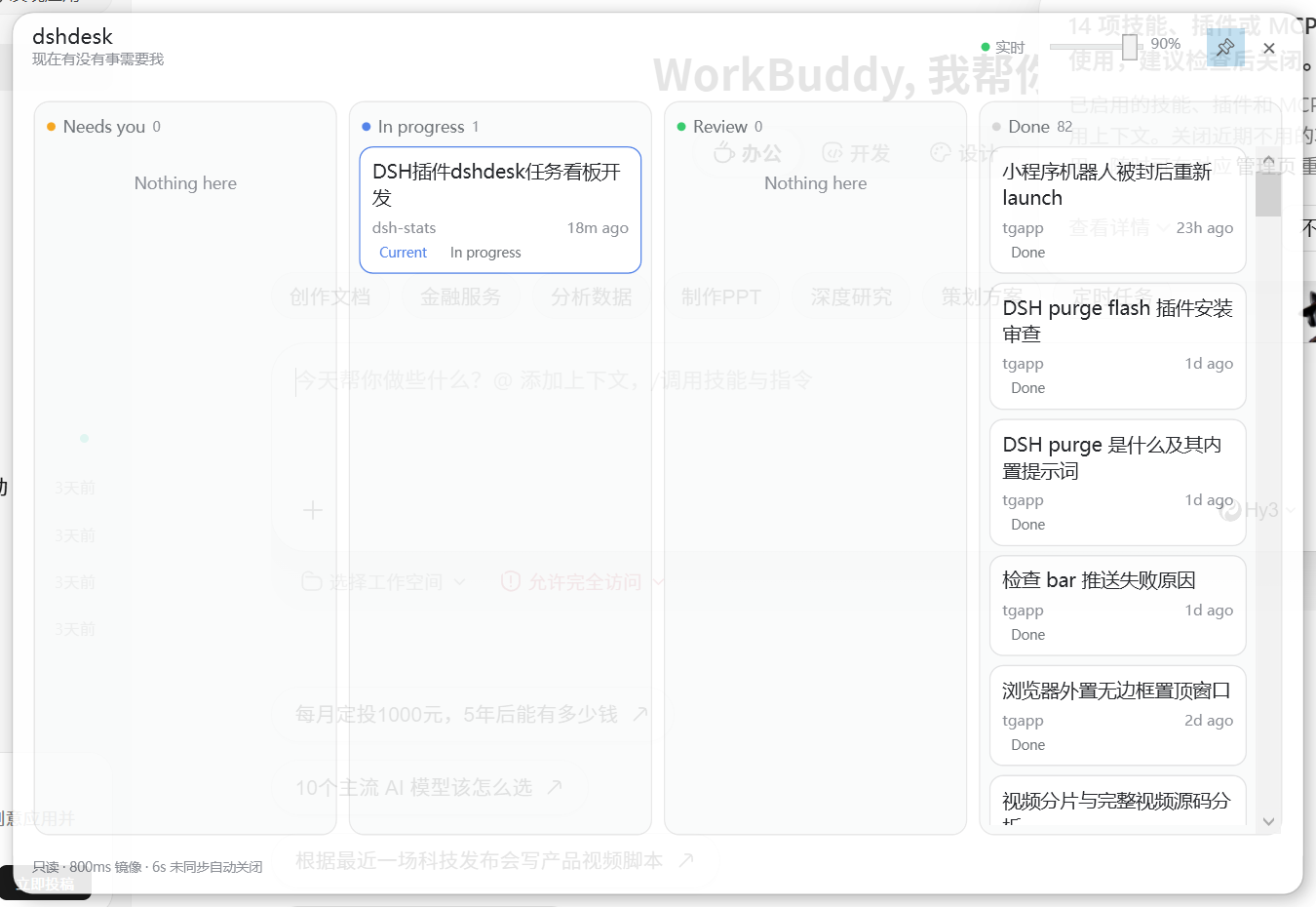Select the In progress column header
The image size is (1316, 907).
(420, 127)
